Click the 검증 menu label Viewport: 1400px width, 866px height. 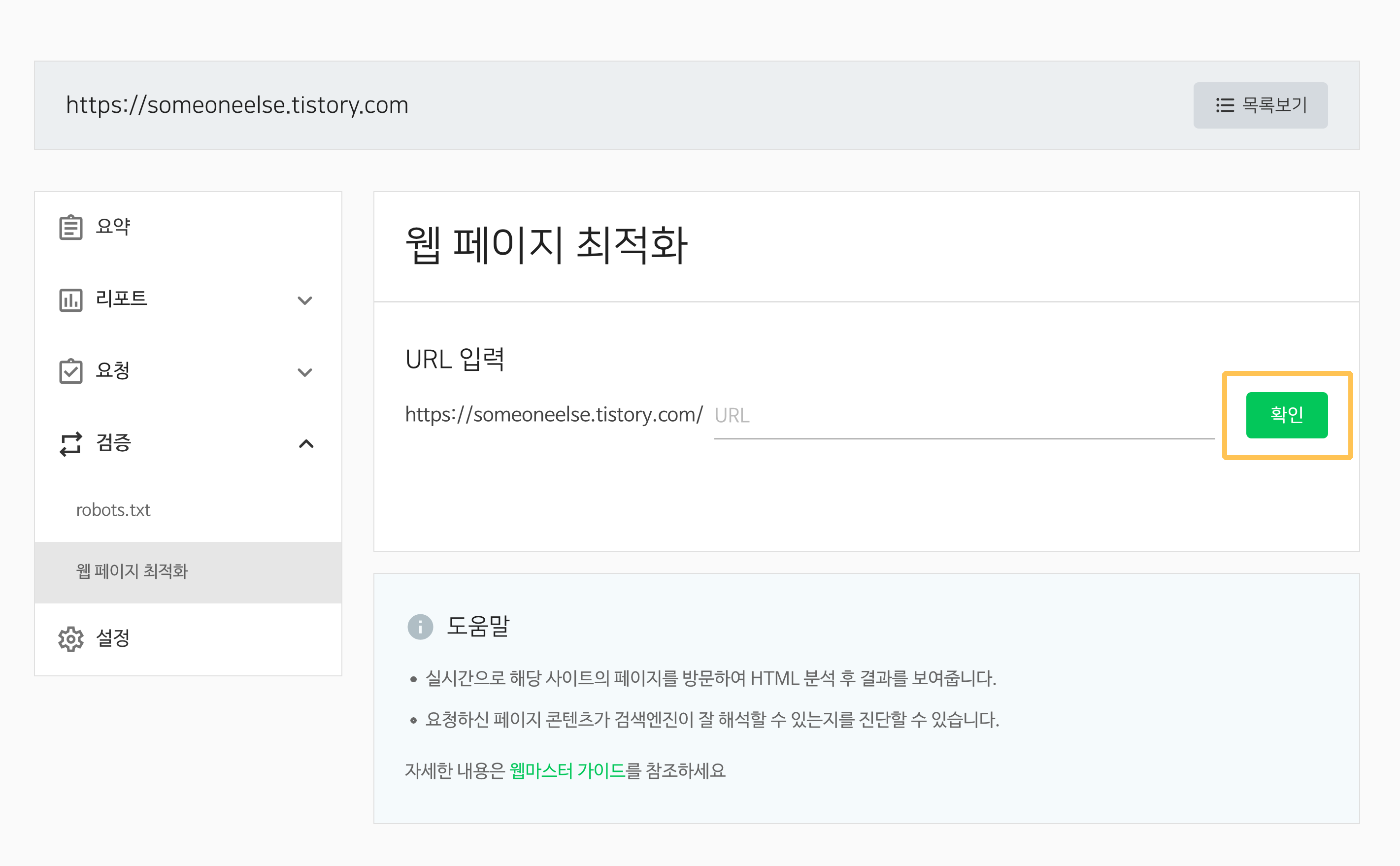[x=113, y=443]
